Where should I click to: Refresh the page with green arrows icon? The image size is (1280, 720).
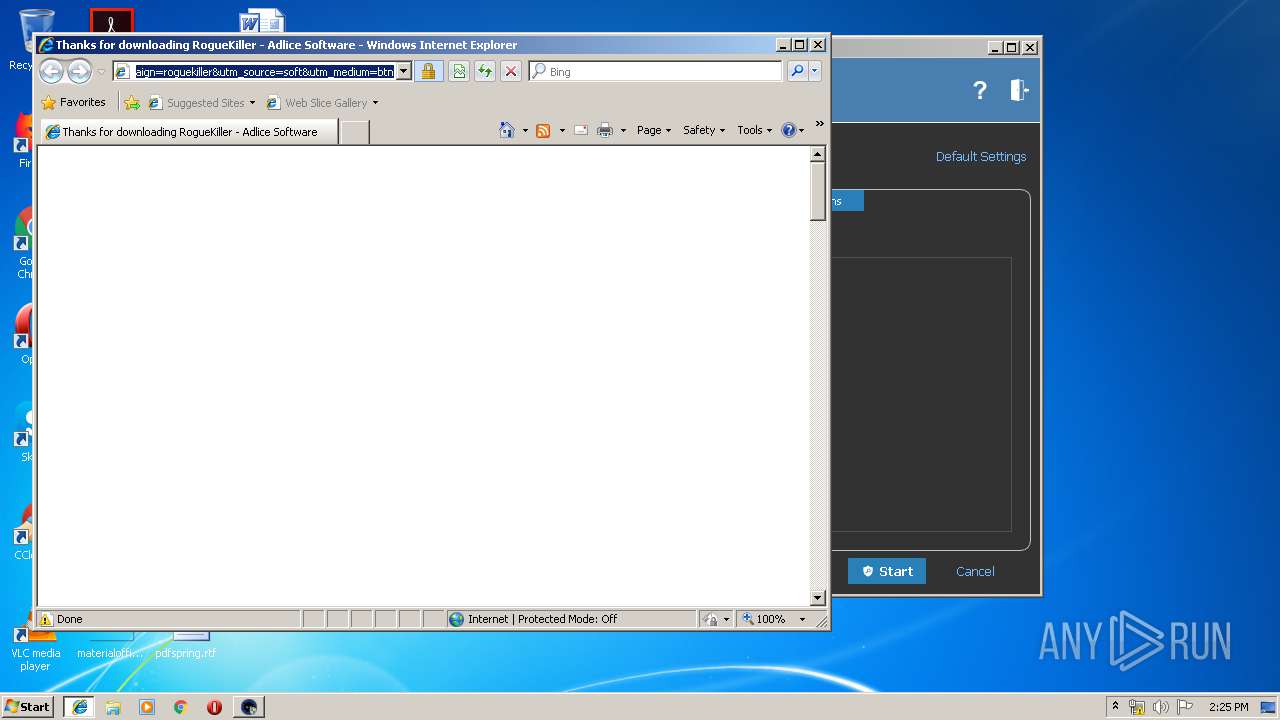pos(484,71)
